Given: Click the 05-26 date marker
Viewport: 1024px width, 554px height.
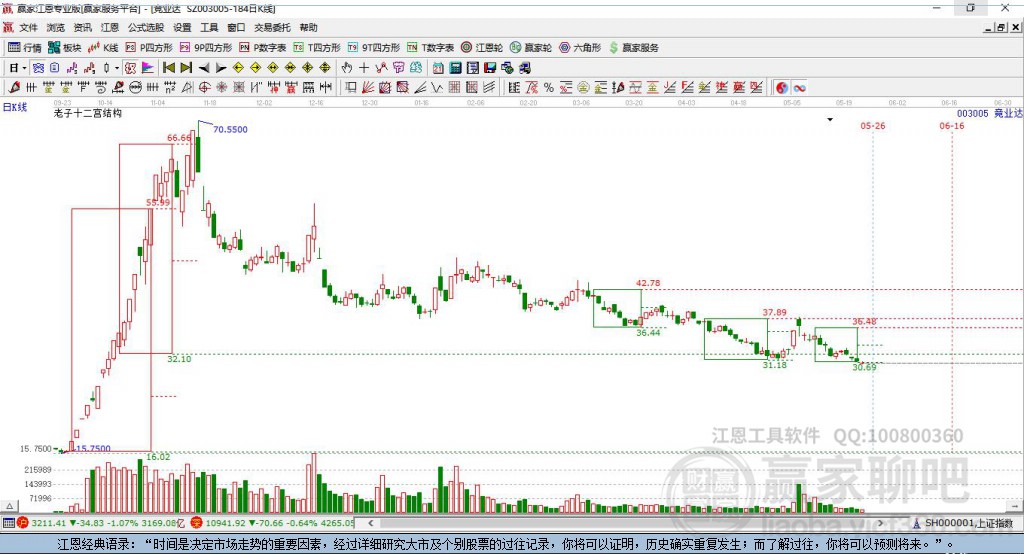Looking at the screenshot, I should click(x=872, y=125).
